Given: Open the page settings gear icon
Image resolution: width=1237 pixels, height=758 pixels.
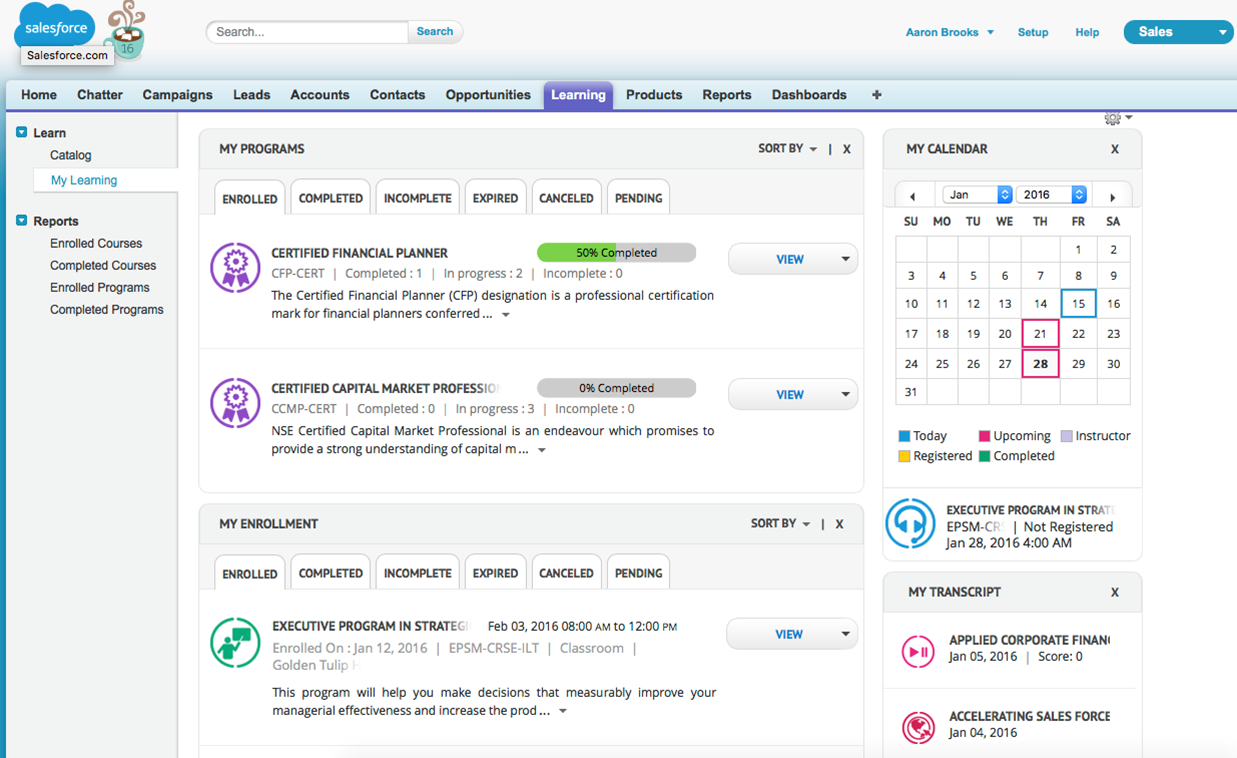Looking at the screenshot, I should pos(1112,118).
